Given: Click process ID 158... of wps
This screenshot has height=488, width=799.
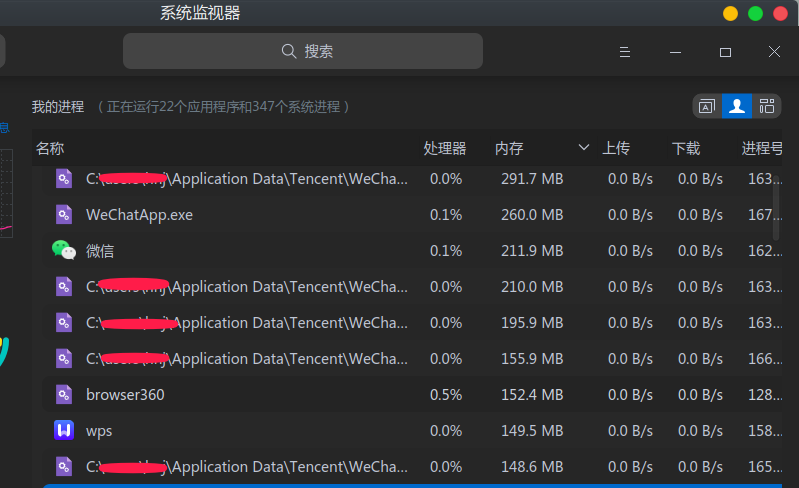Looking at the screenshot, I should pos(765,431).
